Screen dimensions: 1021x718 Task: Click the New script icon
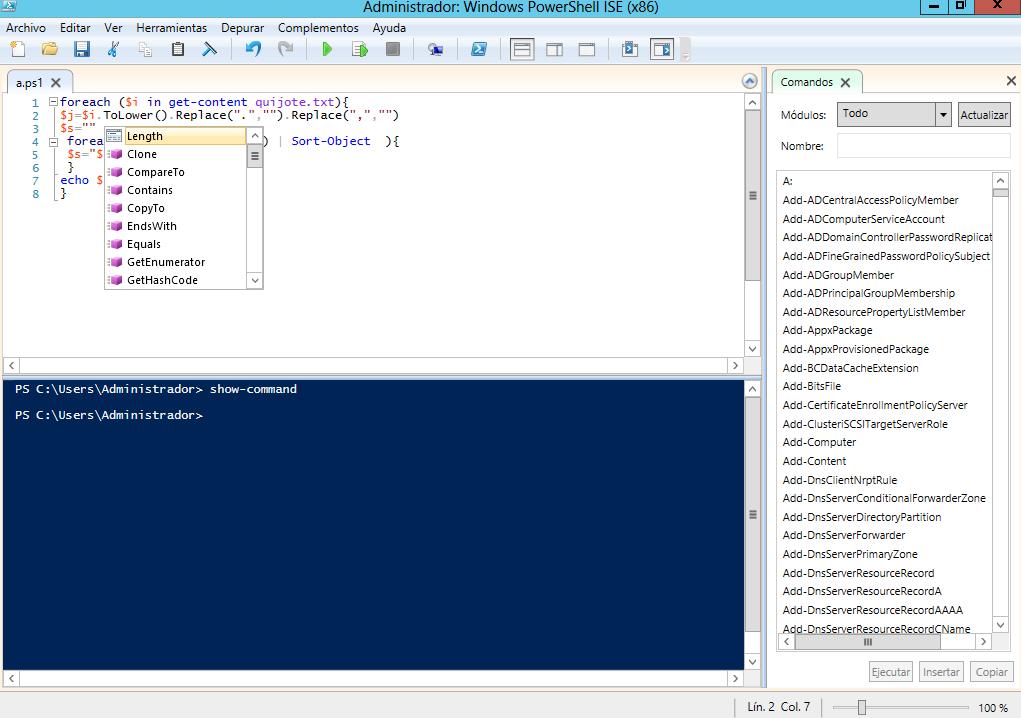[17, 49]
